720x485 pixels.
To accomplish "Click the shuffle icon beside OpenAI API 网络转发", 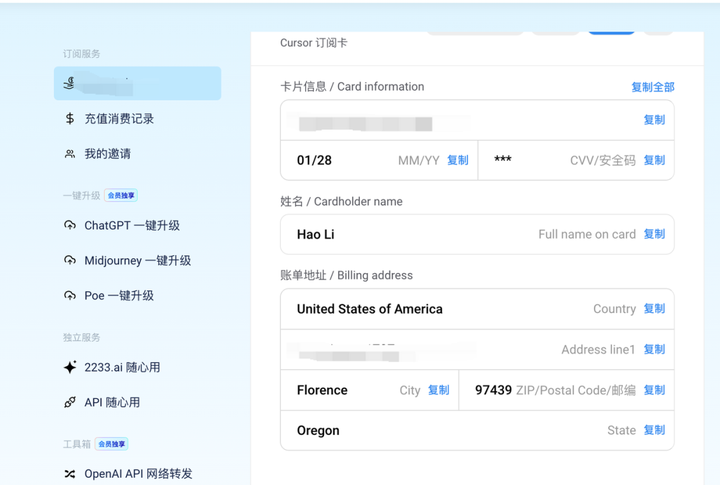I will click(x=70, y=474).
